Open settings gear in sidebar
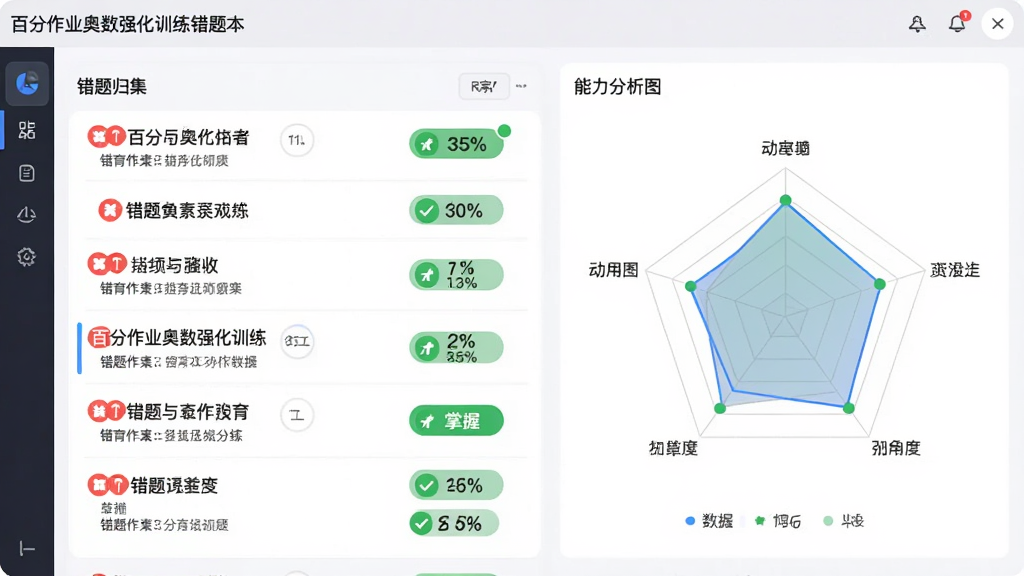1024x576 pixels. tap(27, 257)
